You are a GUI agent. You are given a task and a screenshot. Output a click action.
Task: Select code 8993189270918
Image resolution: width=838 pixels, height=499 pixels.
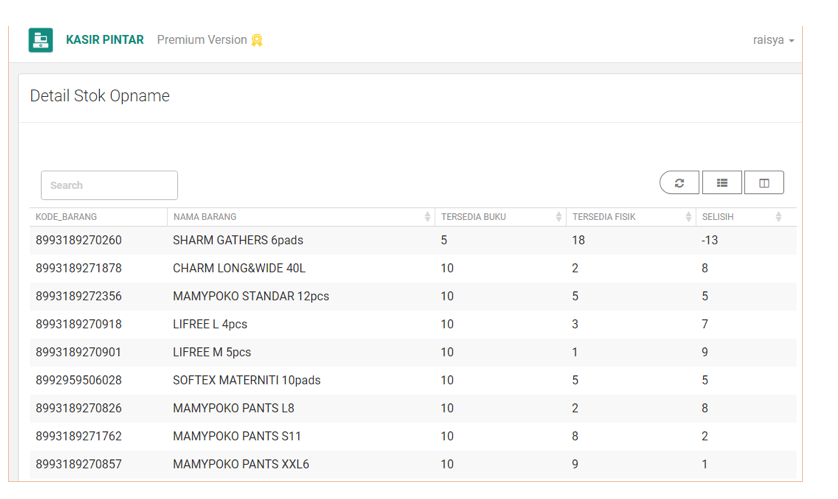point(79,324)
